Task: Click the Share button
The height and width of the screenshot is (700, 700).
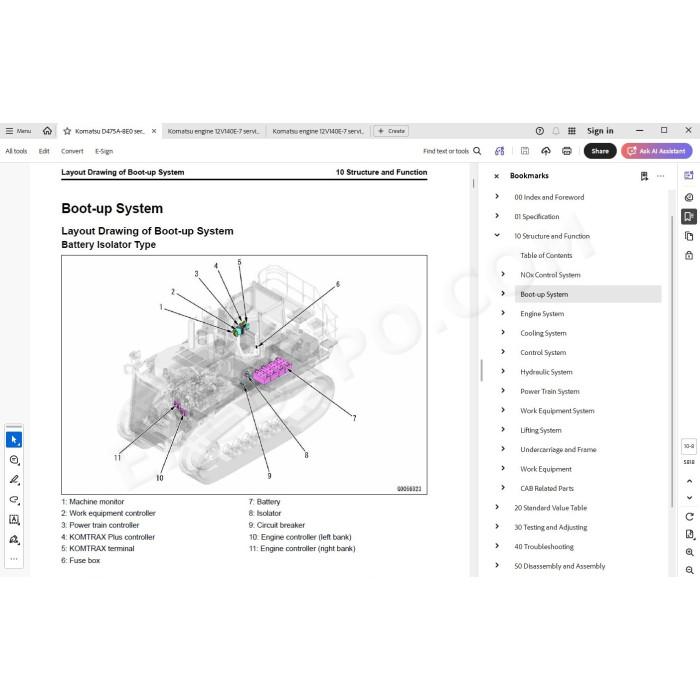Action: (600, 151)
